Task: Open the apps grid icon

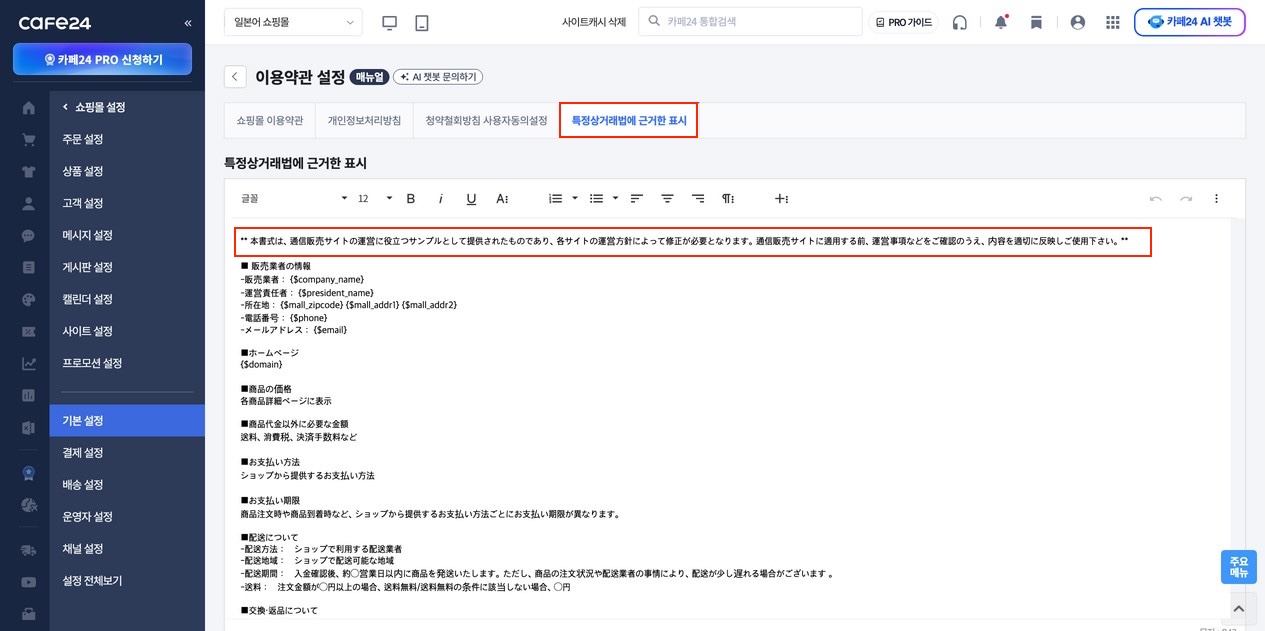Action: pyautogui.click(x=1113, y=22)
